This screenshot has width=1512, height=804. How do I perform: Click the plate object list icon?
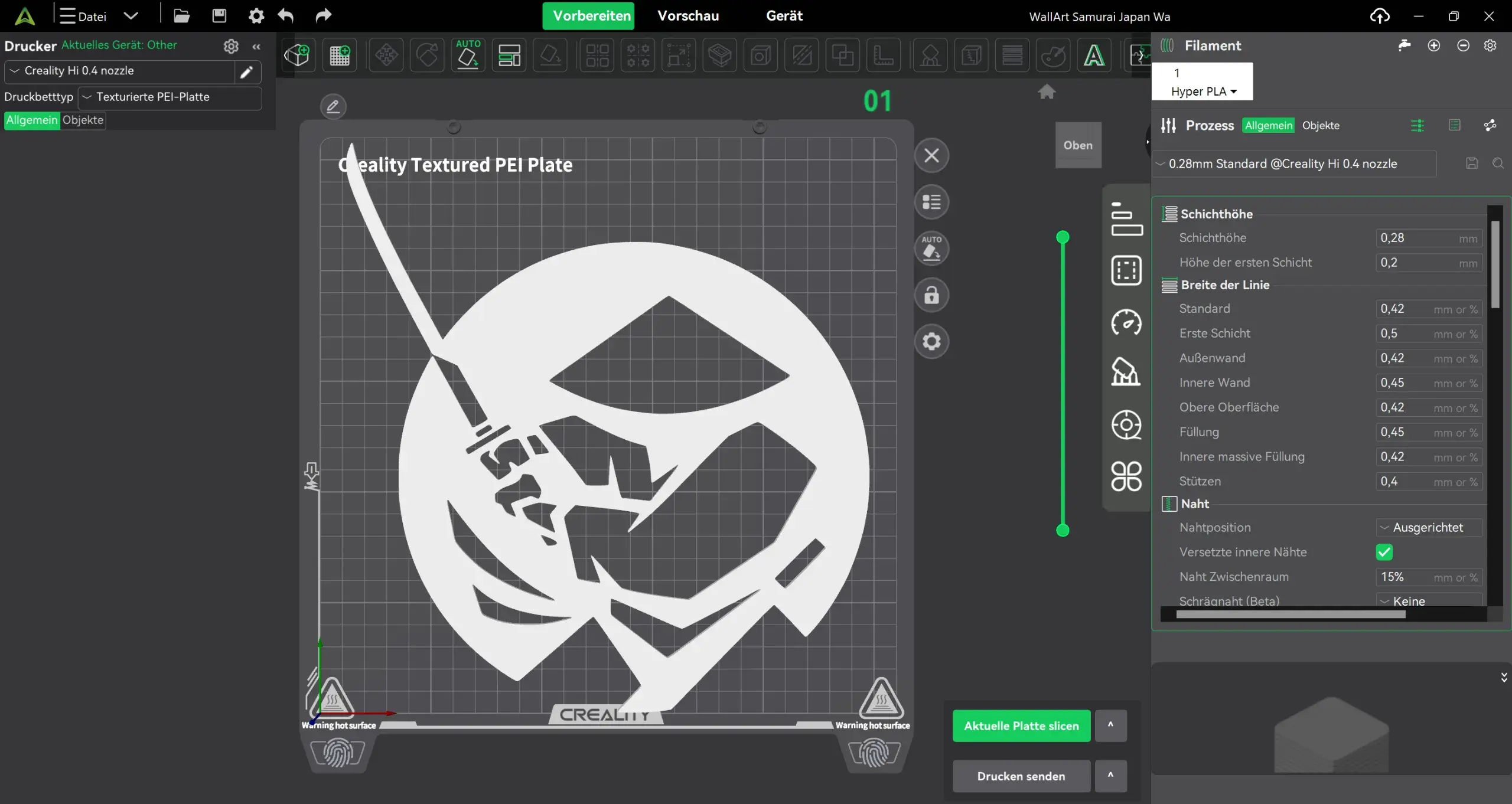(931, 202)
